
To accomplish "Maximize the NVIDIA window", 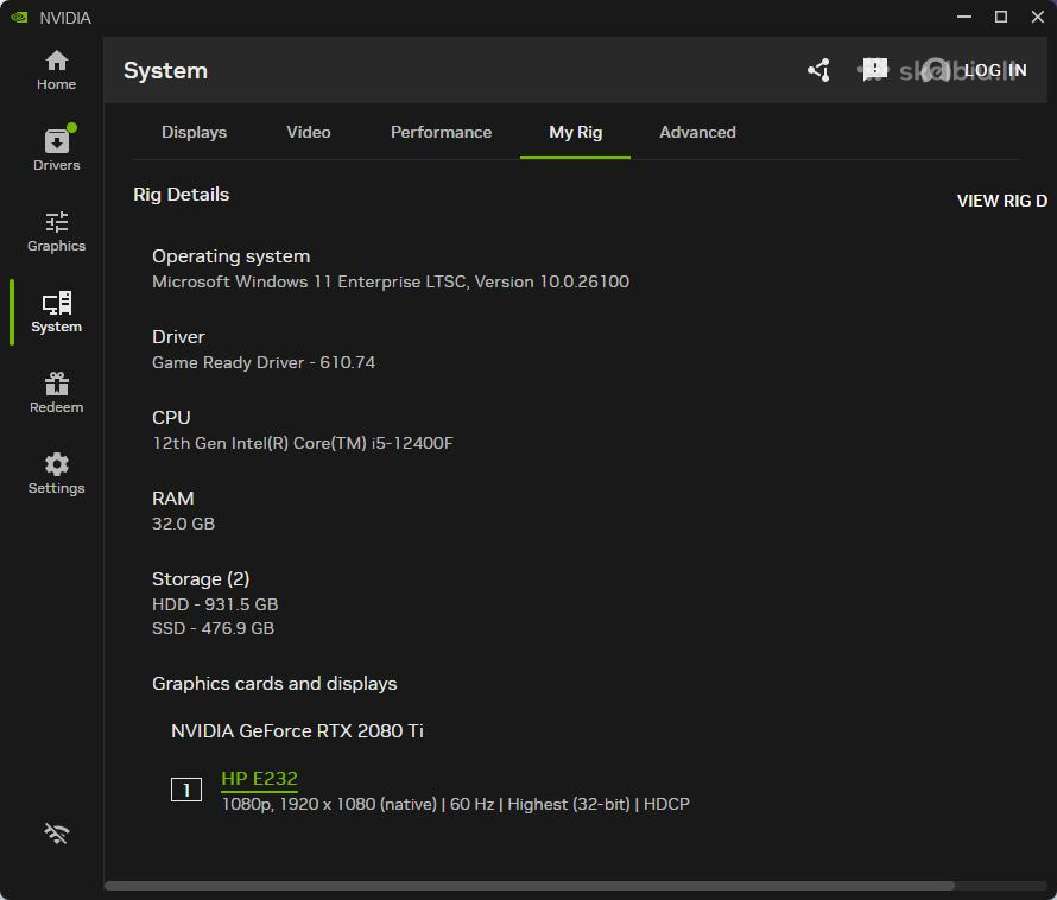I will 1001,17.
